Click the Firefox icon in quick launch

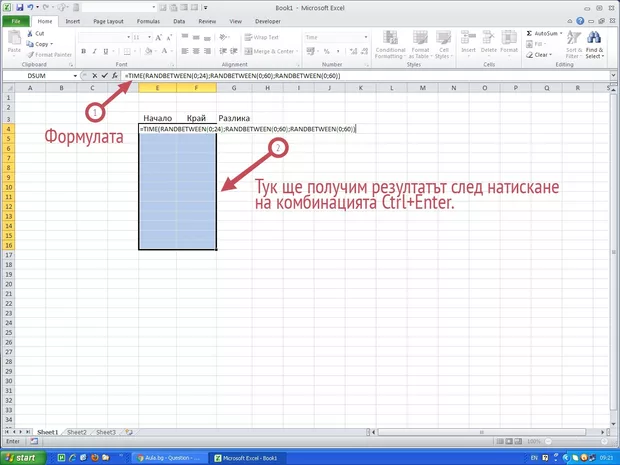point(94,458)
